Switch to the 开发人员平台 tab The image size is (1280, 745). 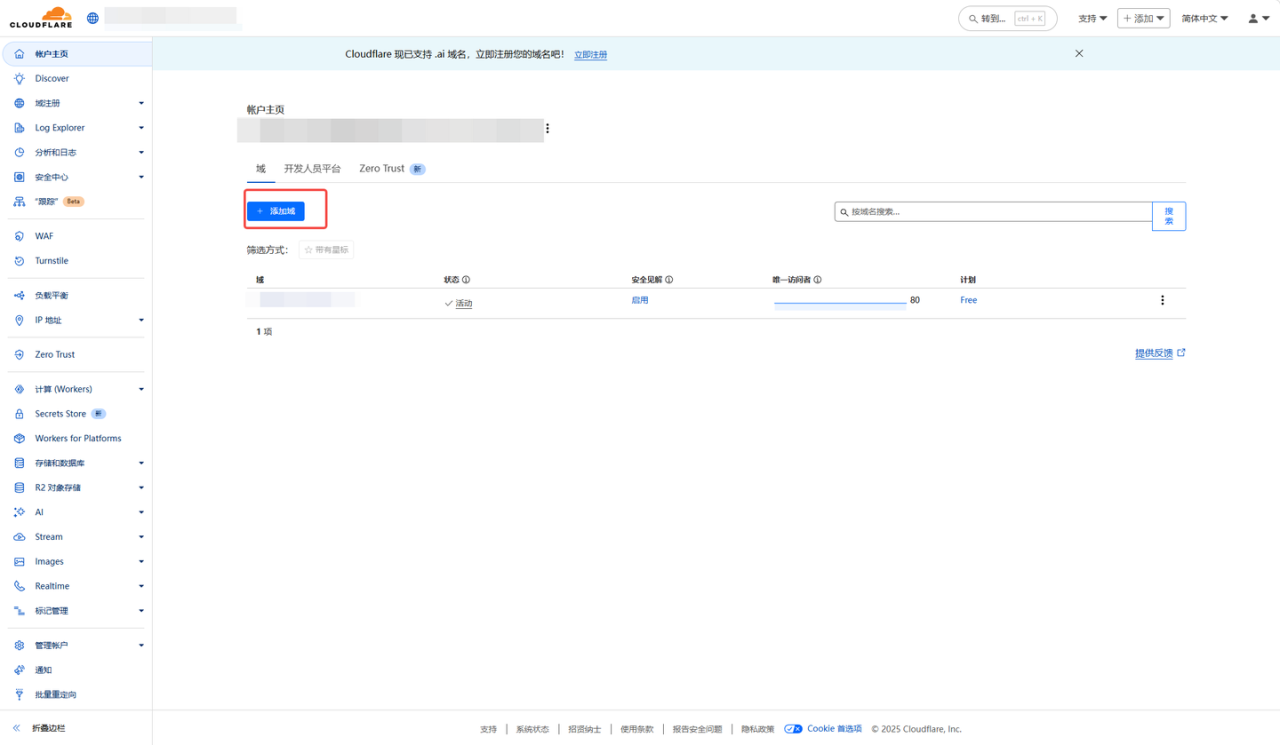pyautogui.click(x=312, y=169)
